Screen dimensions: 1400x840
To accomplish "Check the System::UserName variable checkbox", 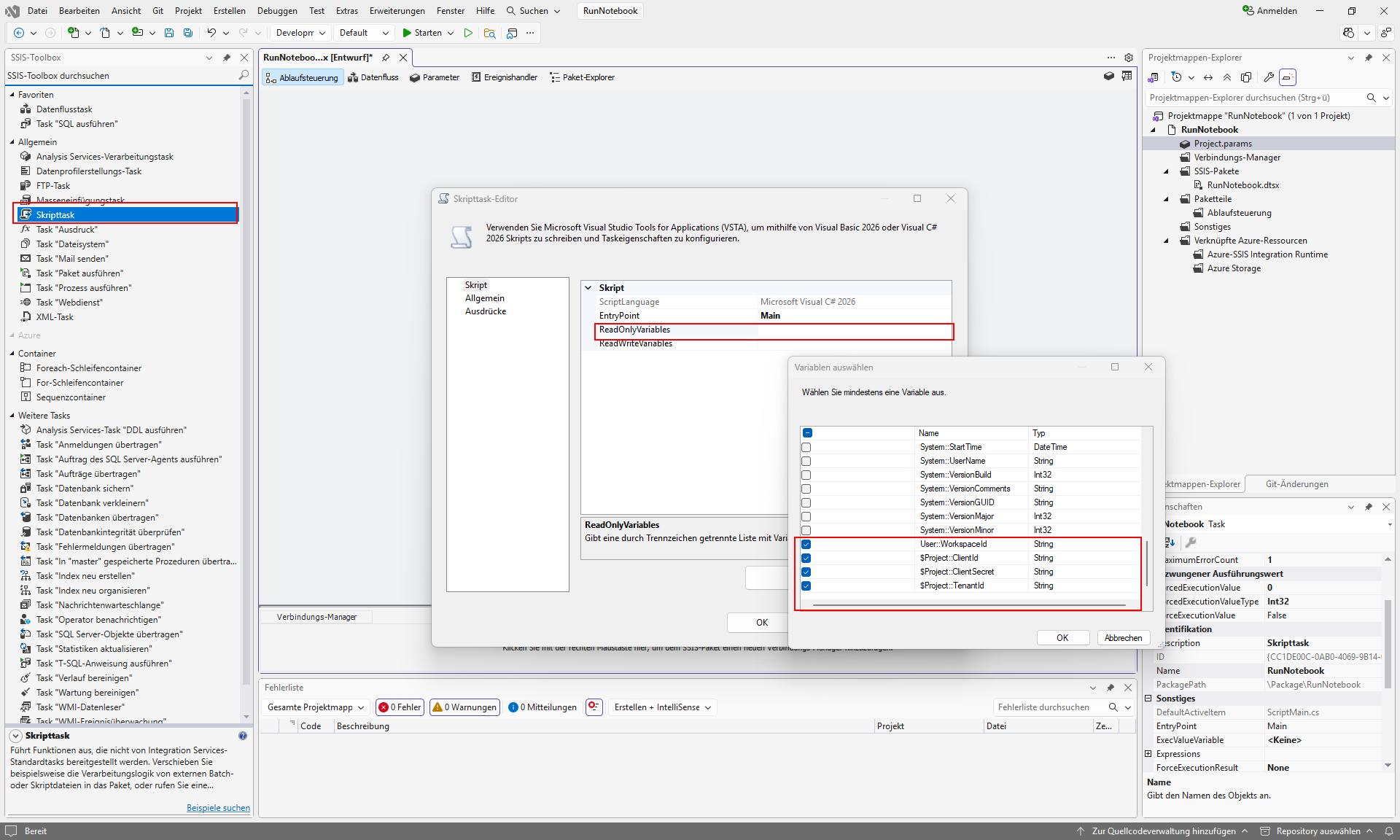I will click(x=806, y=461).
